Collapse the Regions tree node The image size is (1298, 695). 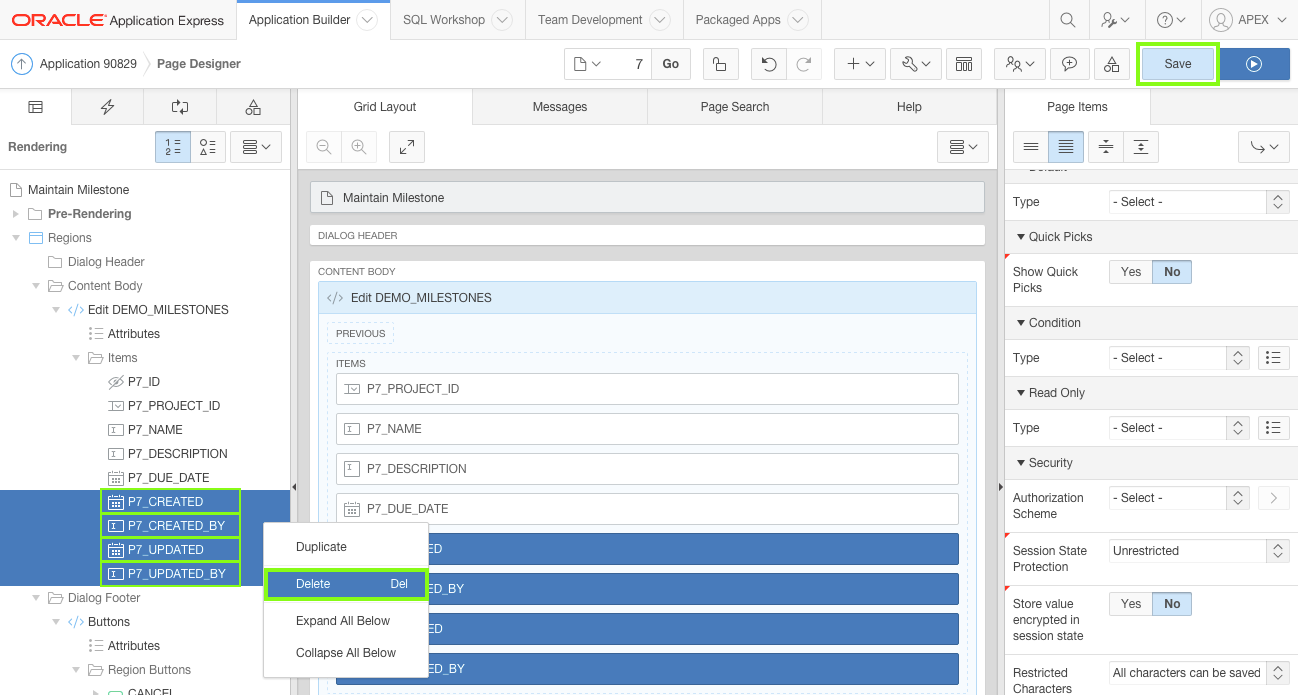[x=15, y=238]
